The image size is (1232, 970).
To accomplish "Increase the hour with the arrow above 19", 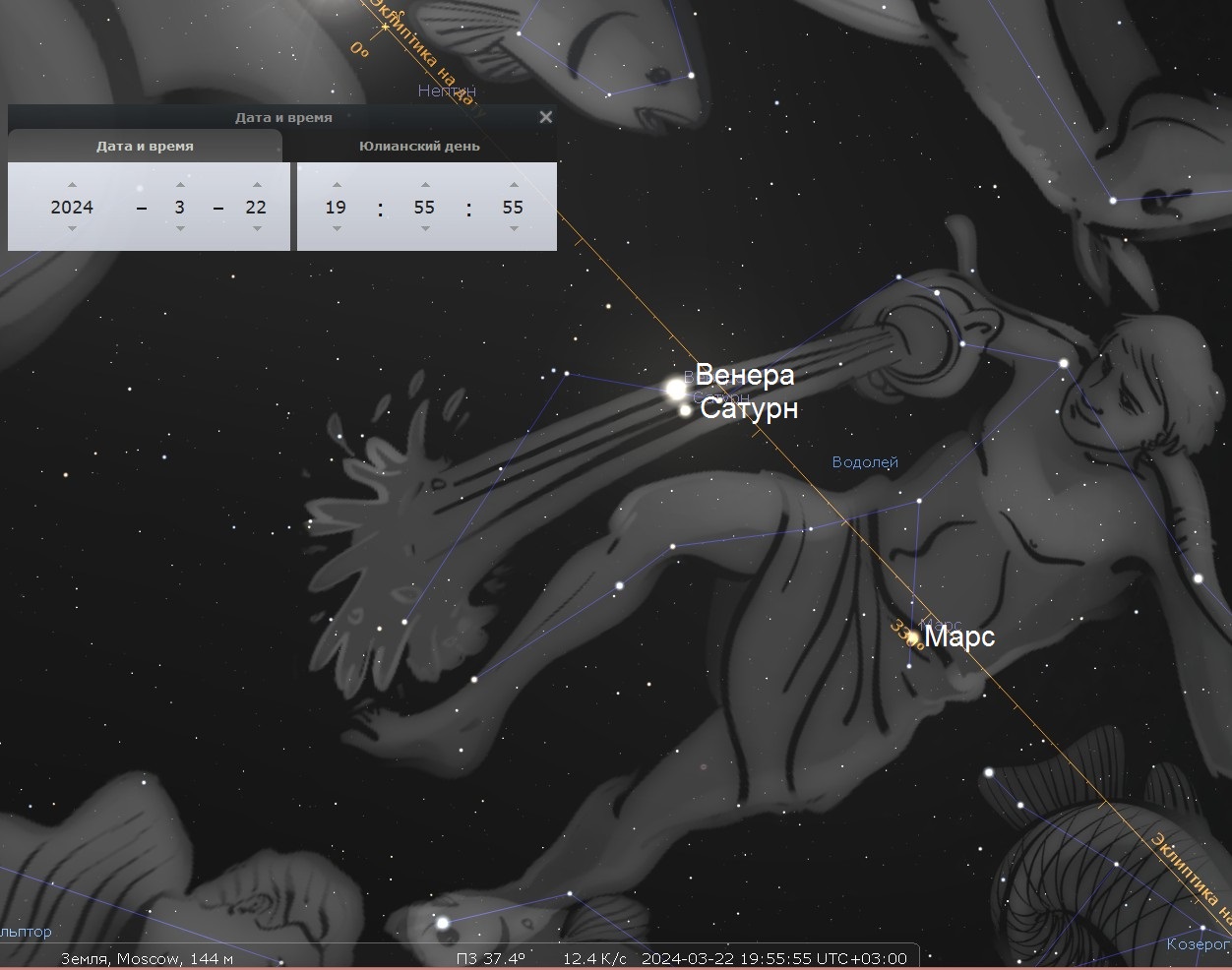I will pyautogui.click(x=337, y=185).
